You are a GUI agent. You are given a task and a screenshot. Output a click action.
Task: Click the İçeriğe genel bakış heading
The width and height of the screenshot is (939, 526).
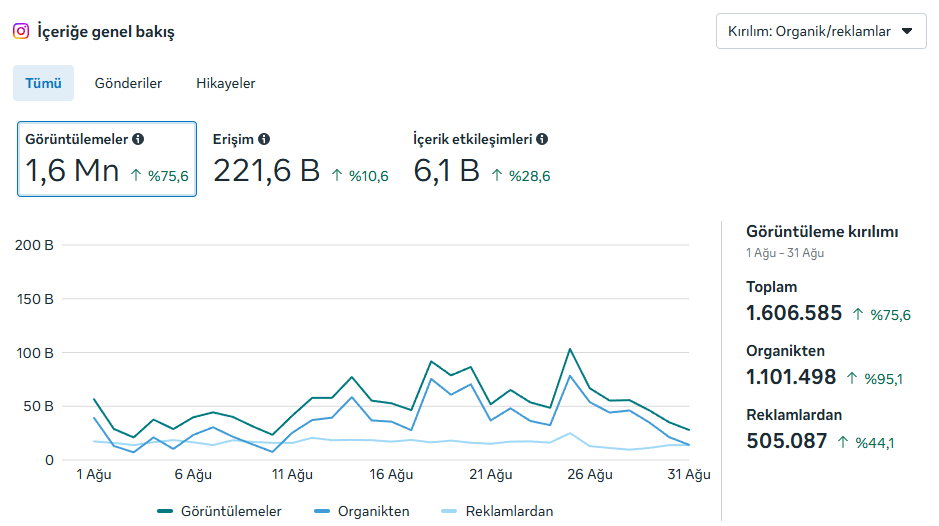pos(106,32)
